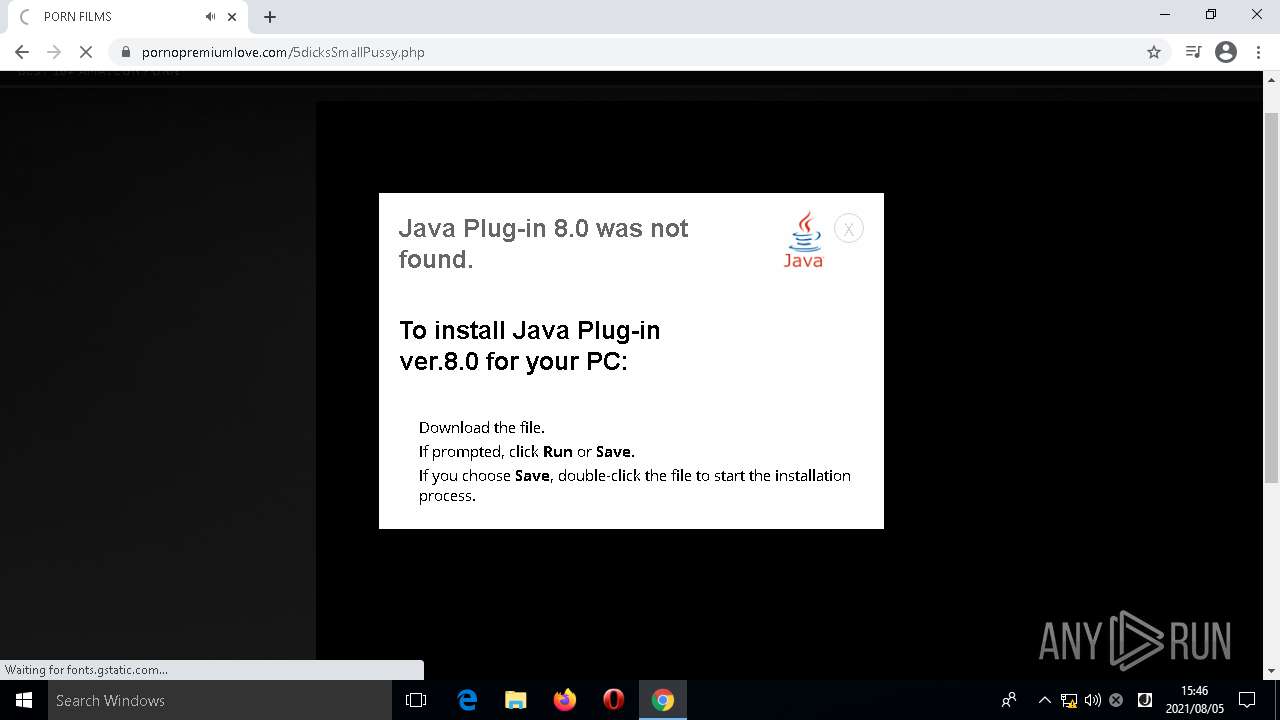1280x720 pixels.
Task: Close the Java Plug-in popup dialog
Action: click(848, 229)
